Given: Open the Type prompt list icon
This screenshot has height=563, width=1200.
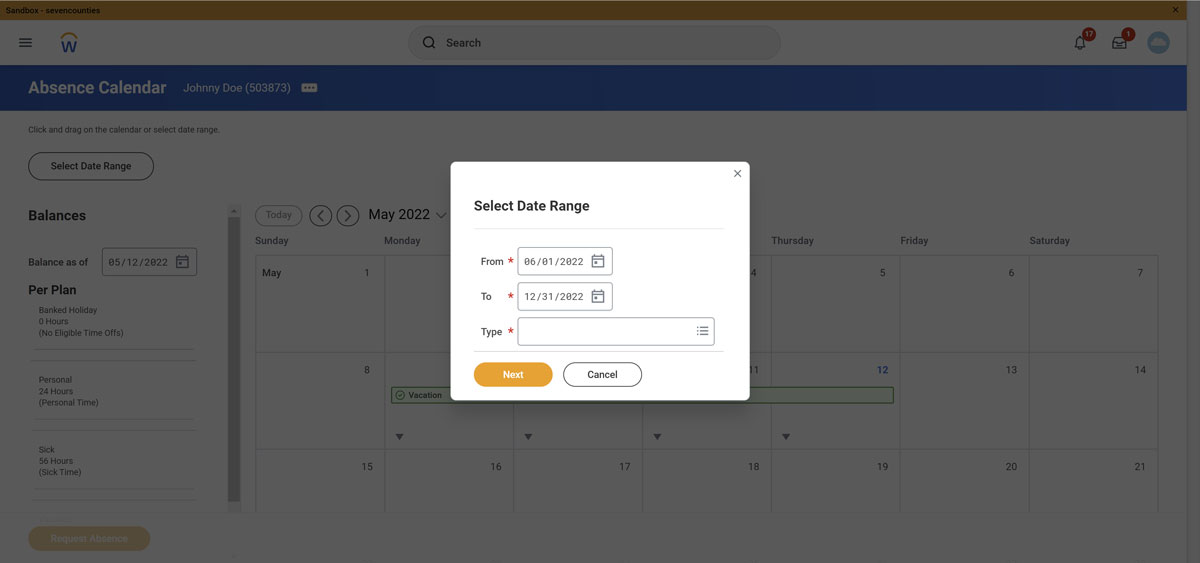Looking at the screenshot, I should [x=702, y=331].
